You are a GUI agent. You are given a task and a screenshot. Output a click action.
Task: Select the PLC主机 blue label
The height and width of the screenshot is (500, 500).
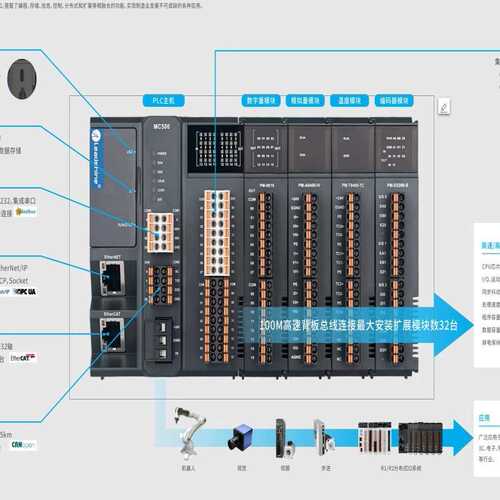(163, 100)
